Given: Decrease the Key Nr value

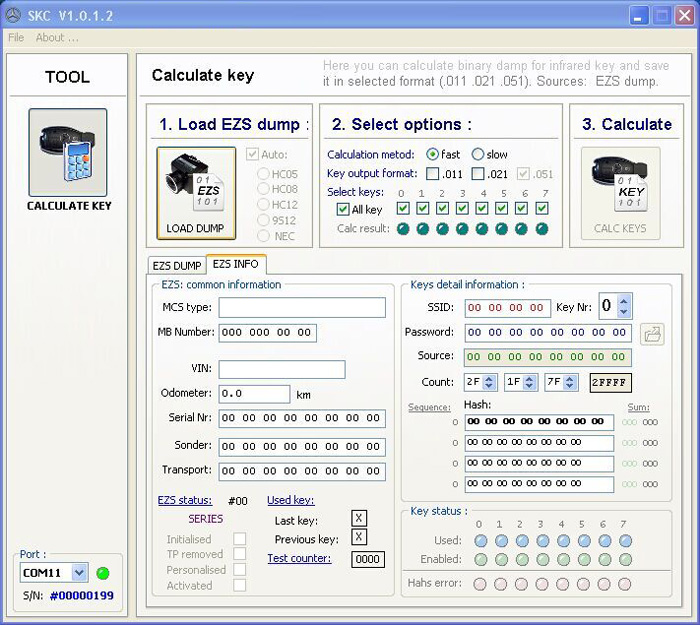Looking at the screenshot, I should (624, 312).
